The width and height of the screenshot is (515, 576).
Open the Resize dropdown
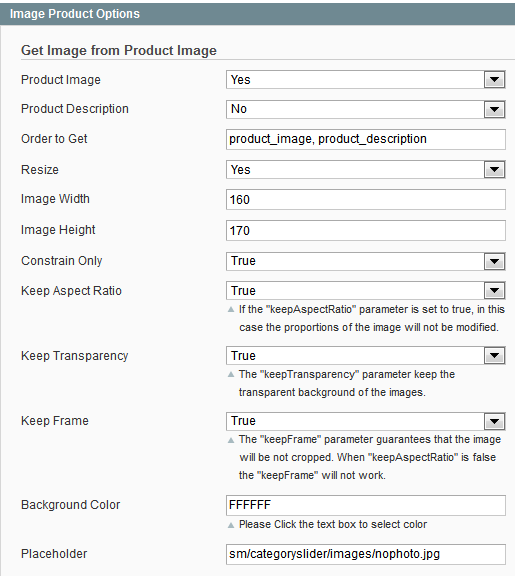pyautogui.click(x=365, y=170)
